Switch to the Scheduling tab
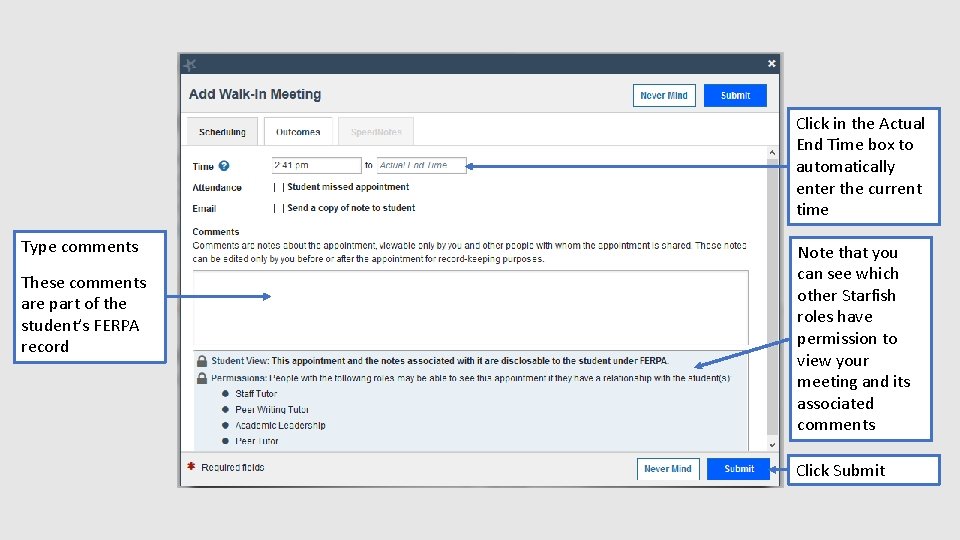 pyautogui.click(x=222, y=132)
